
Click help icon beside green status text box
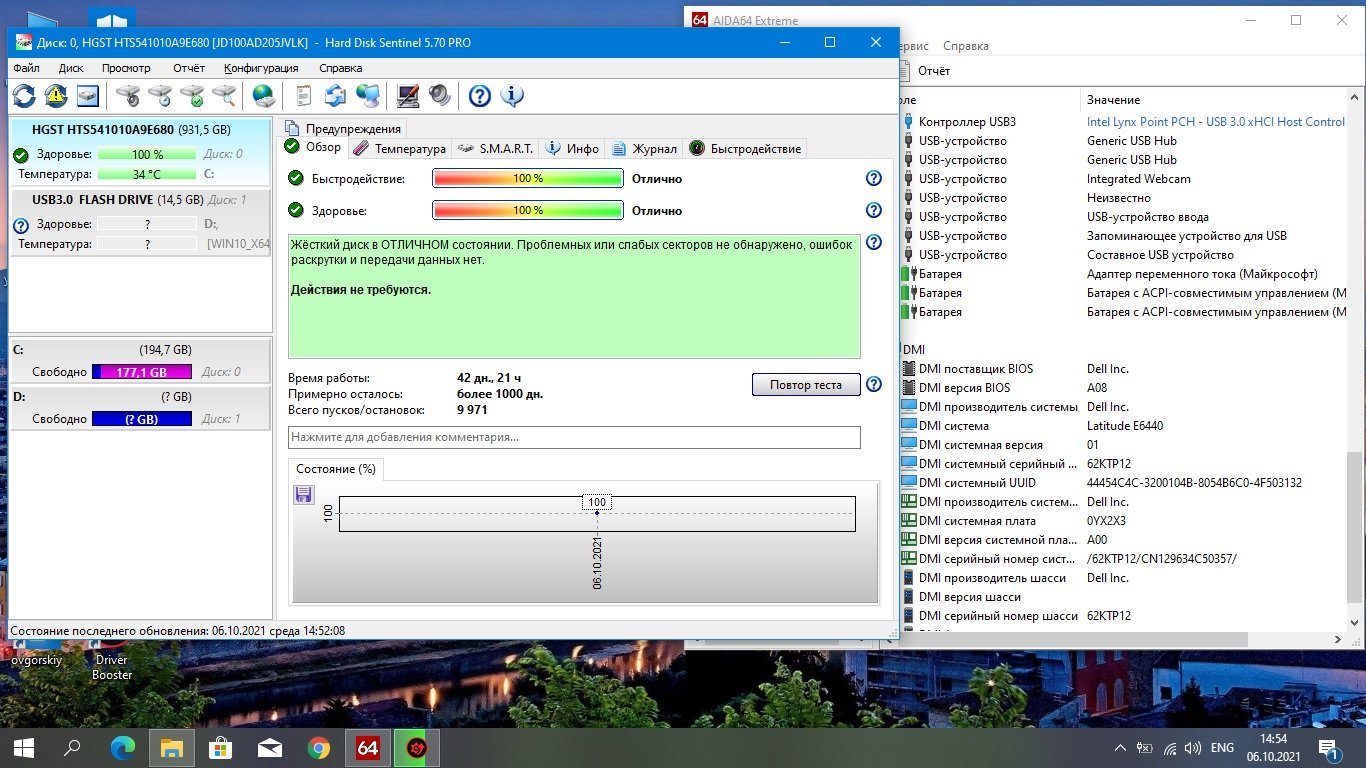[874, 242]
